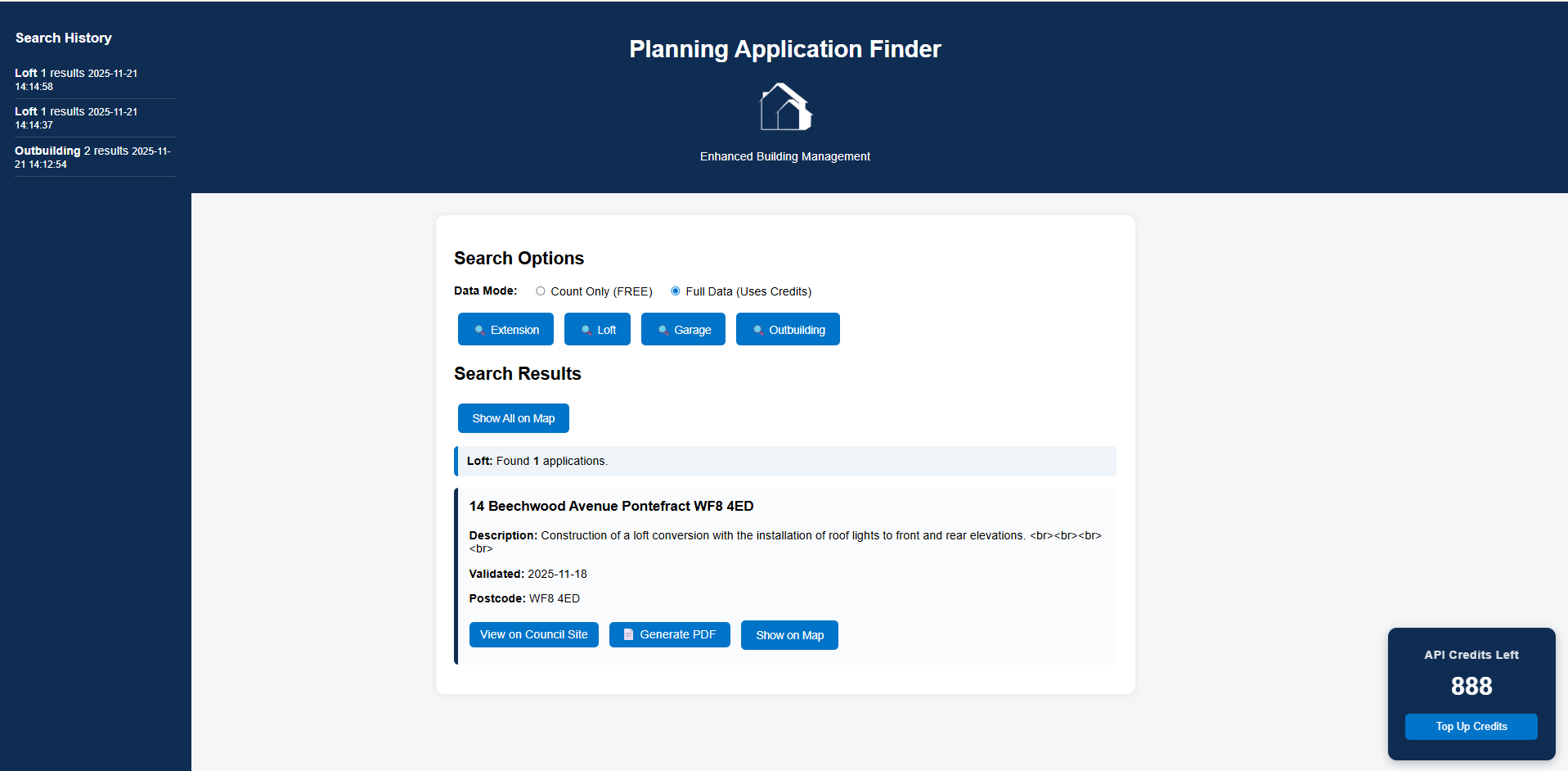Open View on Council Site

[x=533, y=634]
